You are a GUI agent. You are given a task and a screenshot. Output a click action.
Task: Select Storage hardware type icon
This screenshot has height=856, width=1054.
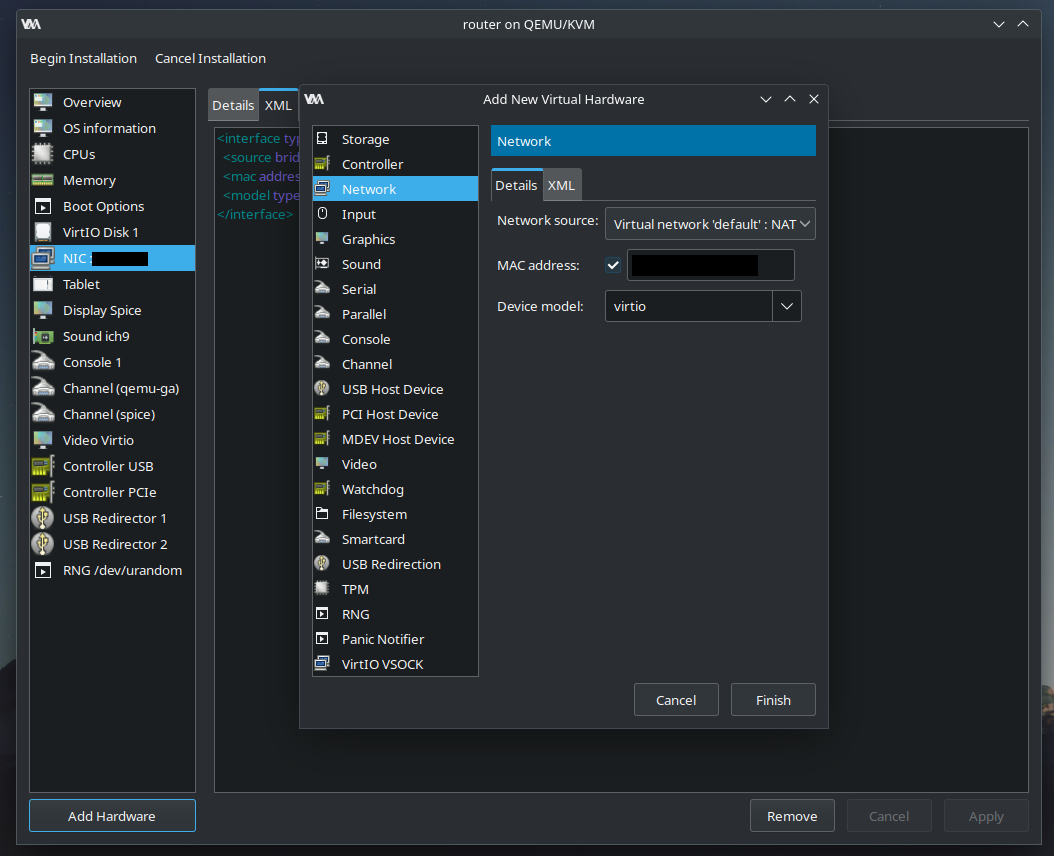point(323,139)
